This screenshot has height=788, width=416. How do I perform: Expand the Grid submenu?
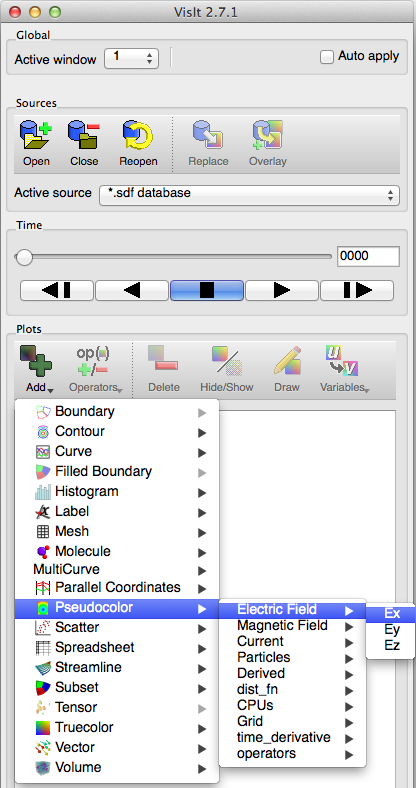pyautogui.click(x=293, y=722)
